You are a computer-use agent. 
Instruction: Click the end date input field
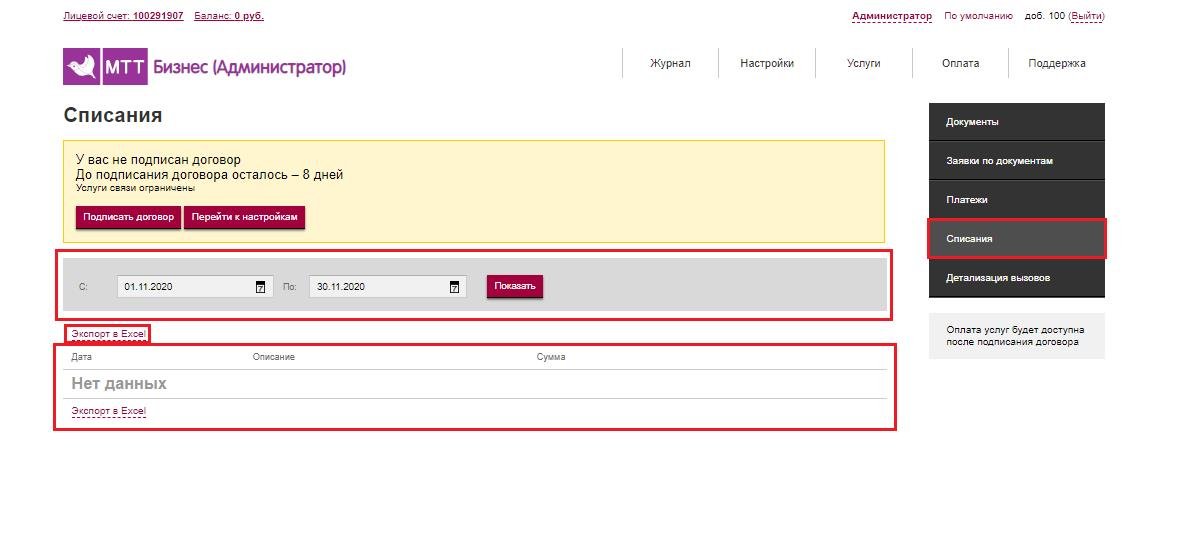pos(388,287)
